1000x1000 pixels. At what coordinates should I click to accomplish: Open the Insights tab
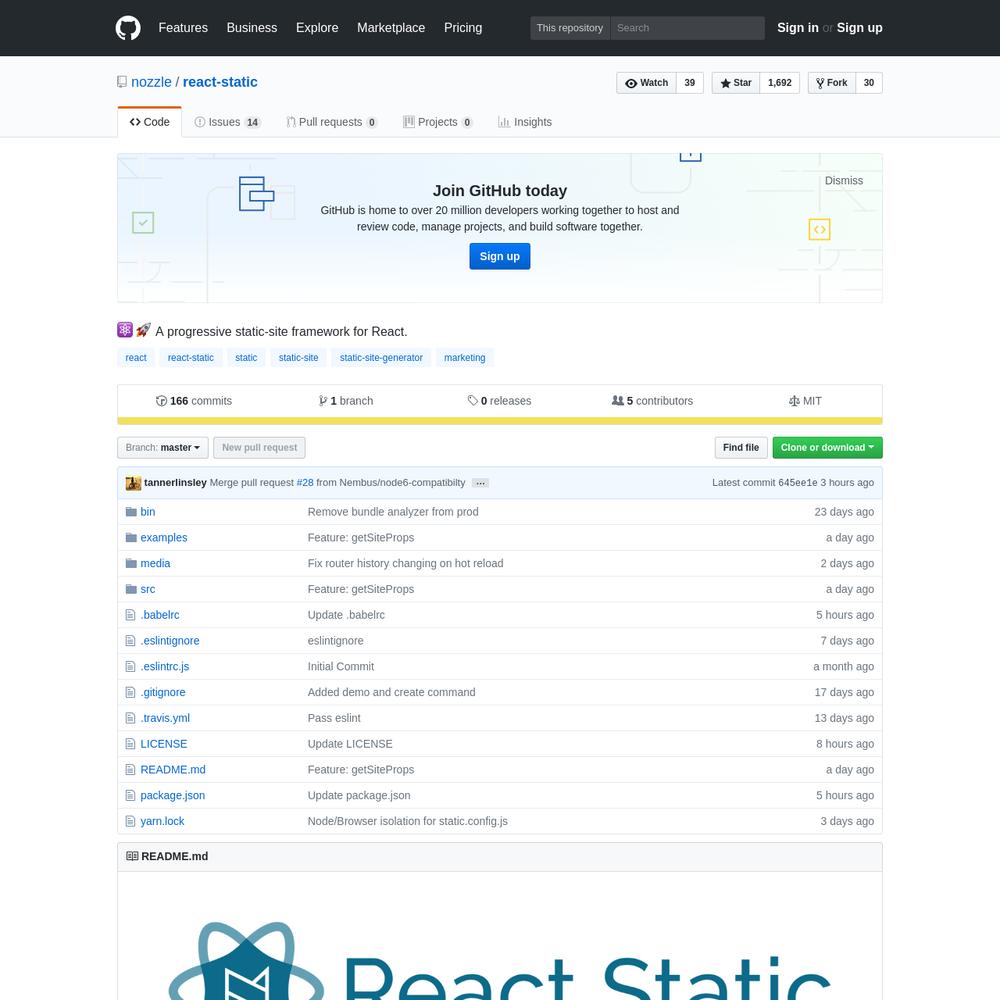[x=525, y=122]
